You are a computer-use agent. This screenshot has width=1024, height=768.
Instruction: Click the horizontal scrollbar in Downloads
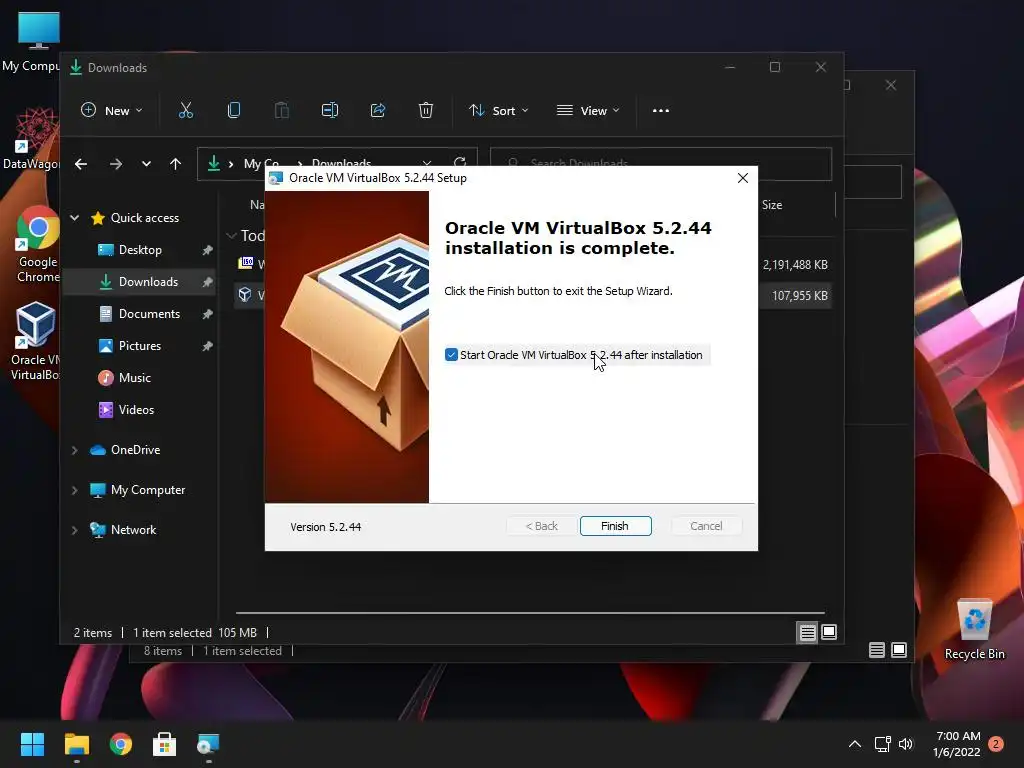click(x=530, y=613)
